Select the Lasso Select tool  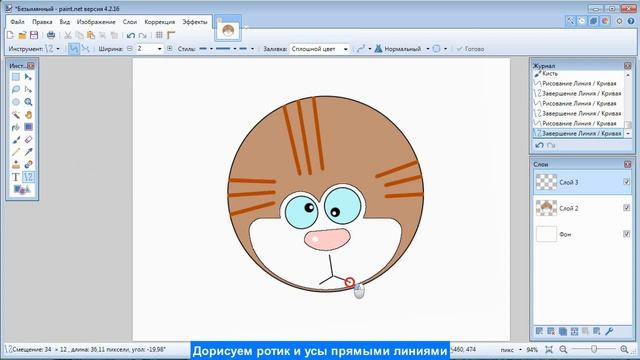pos(16,89)
